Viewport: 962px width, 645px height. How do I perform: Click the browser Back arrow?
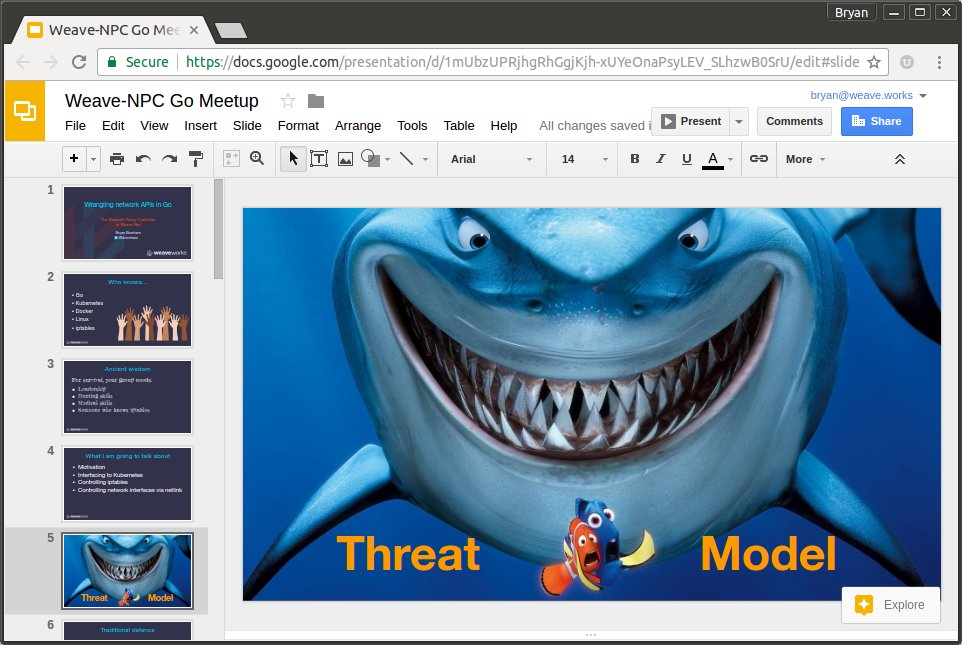click(23, 62)
